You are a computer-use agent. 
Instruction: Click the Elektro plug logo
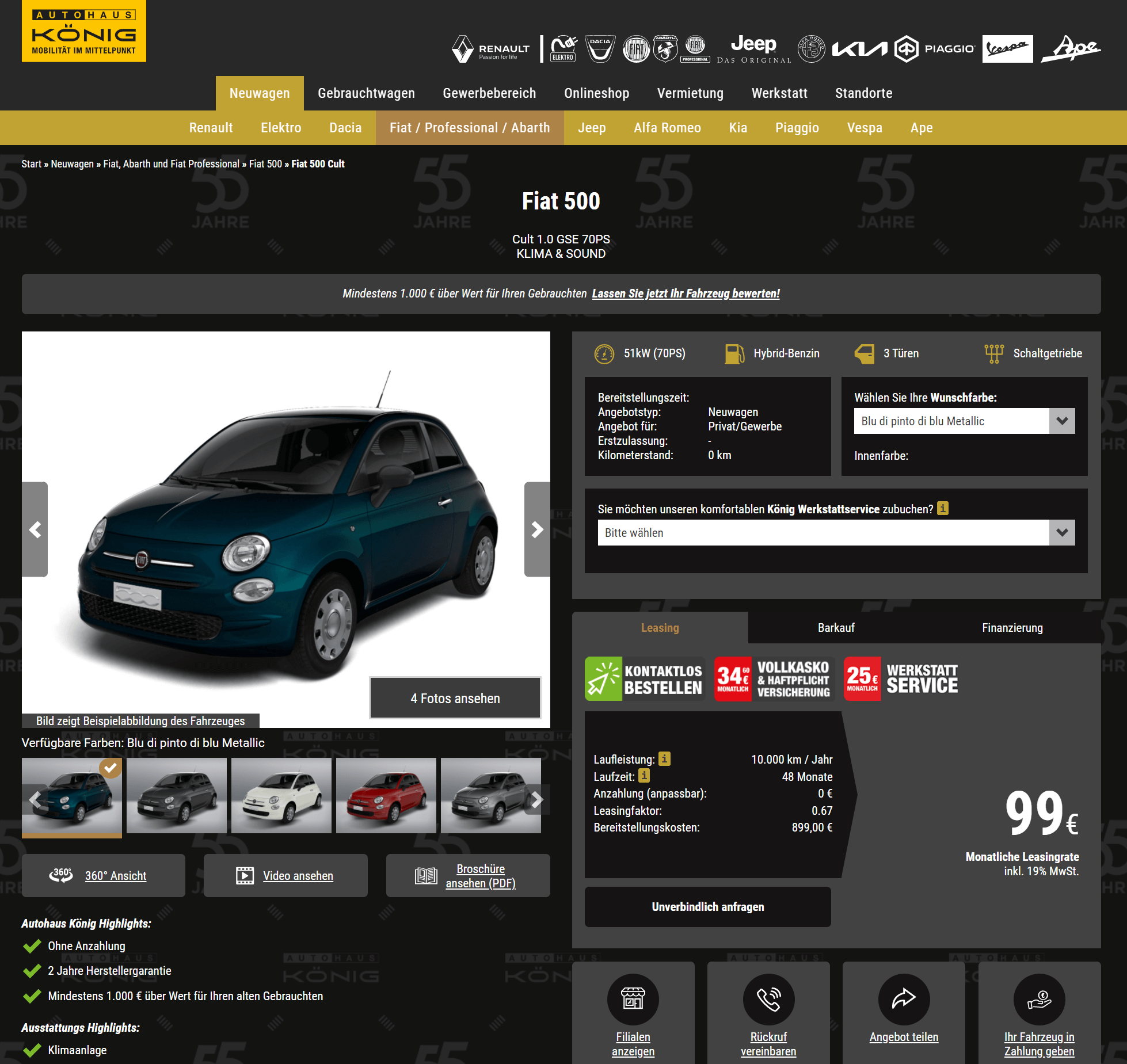point(563,49)
